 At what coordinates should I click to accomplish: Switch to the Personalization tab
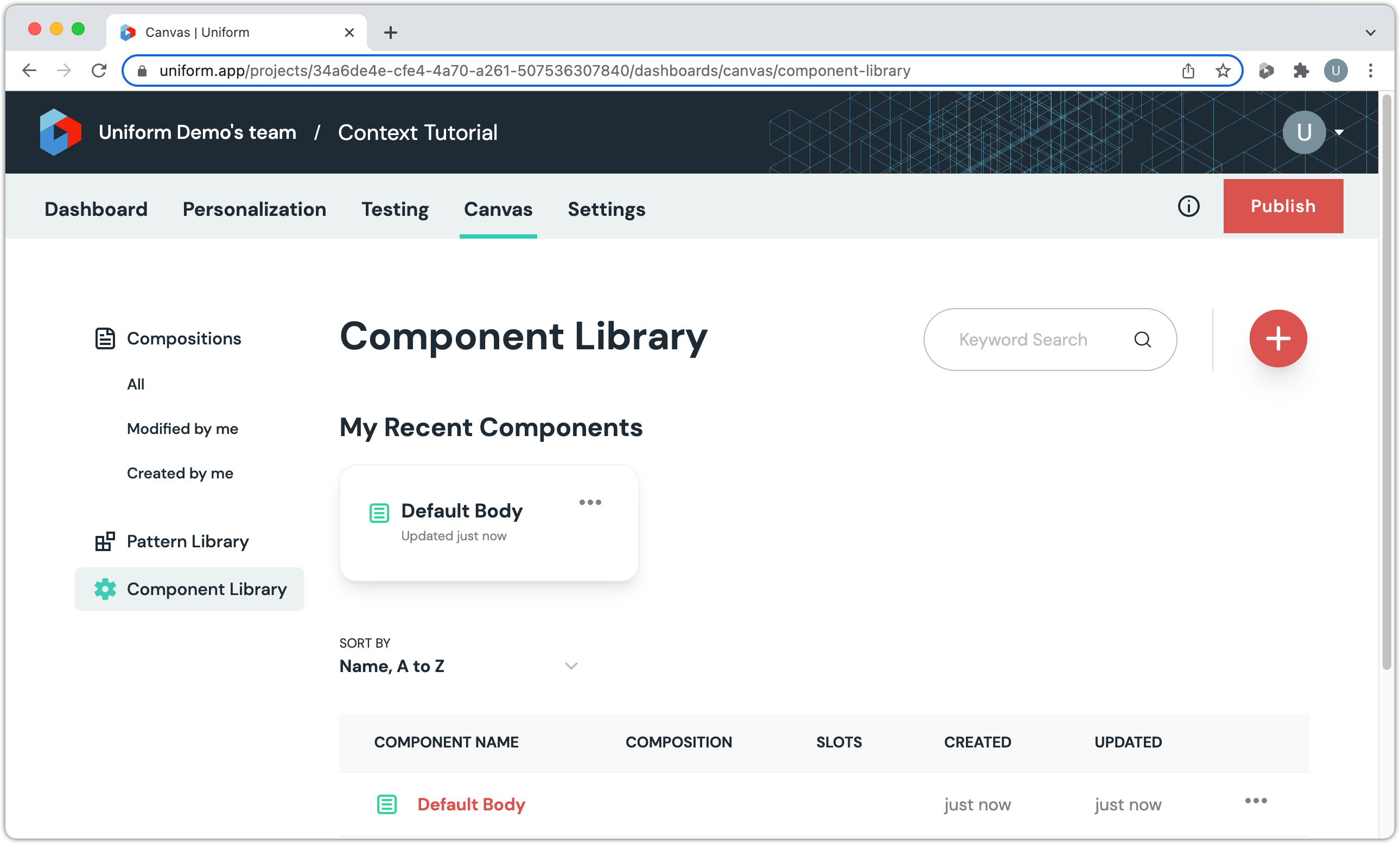(254, 209)
